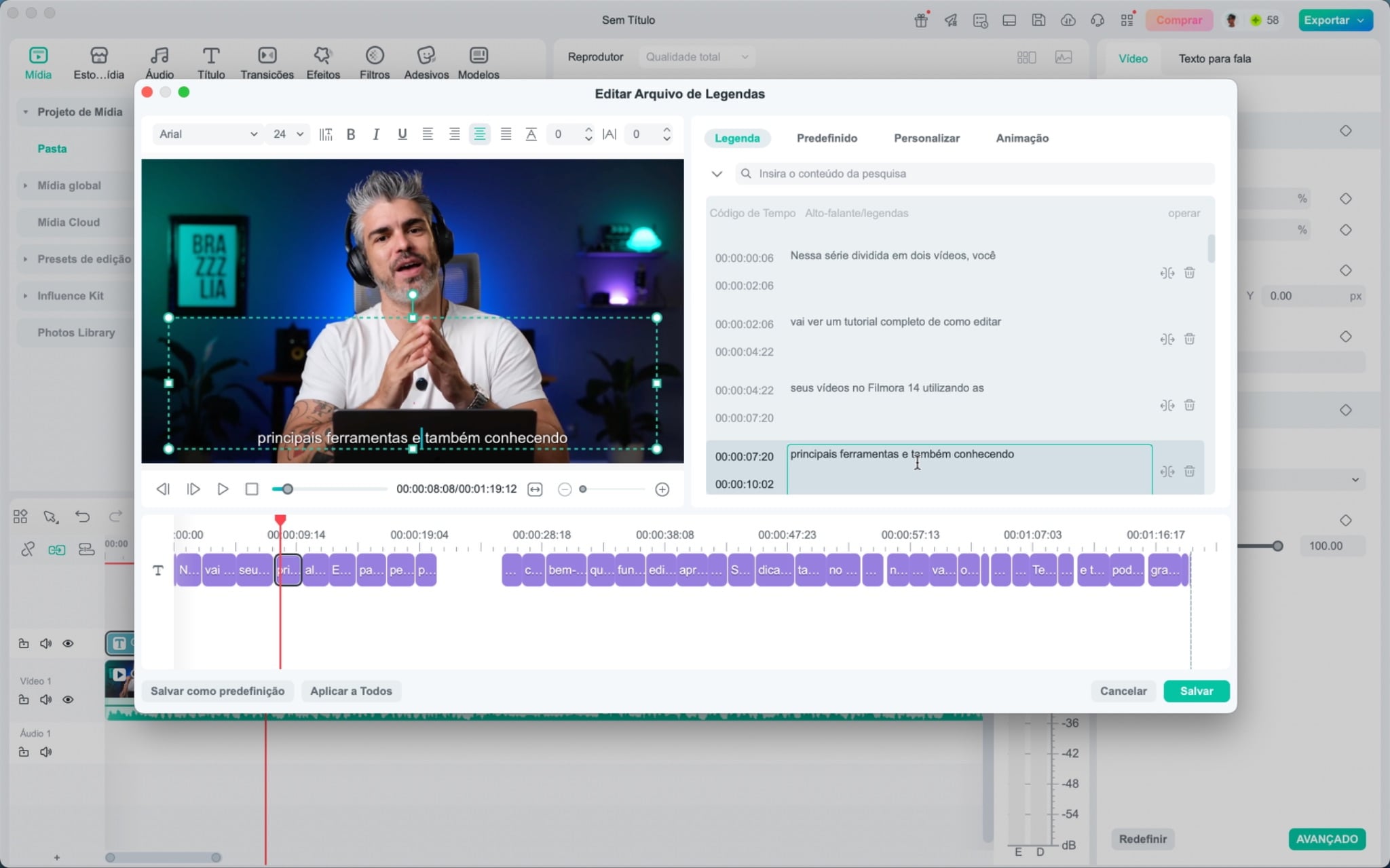1390x868 pixels.
Task: Undo last action in main timeline
Action: point(82,516)
